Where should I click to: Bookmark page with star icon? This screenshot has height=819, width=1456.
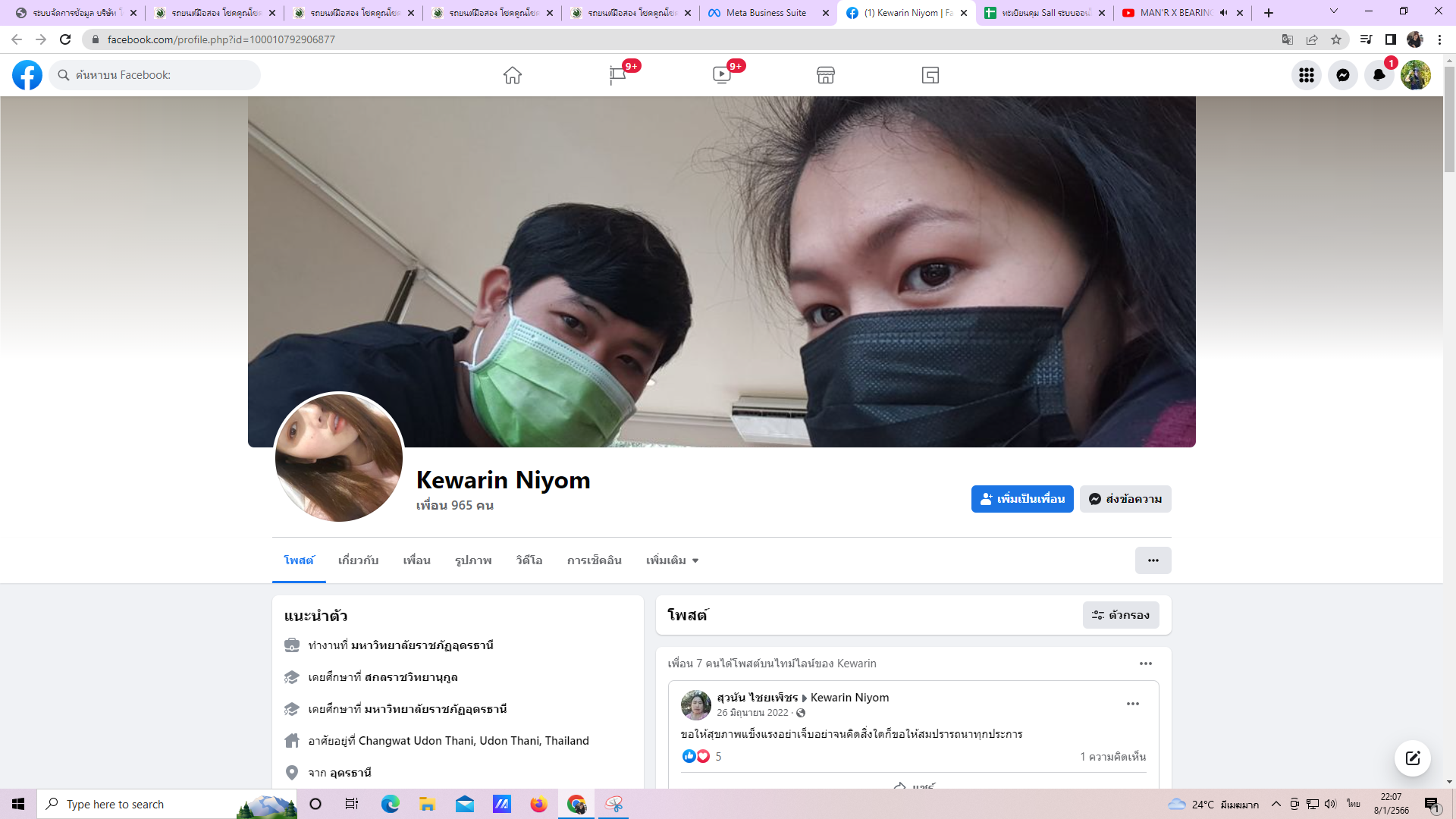tap(1336, 39)
